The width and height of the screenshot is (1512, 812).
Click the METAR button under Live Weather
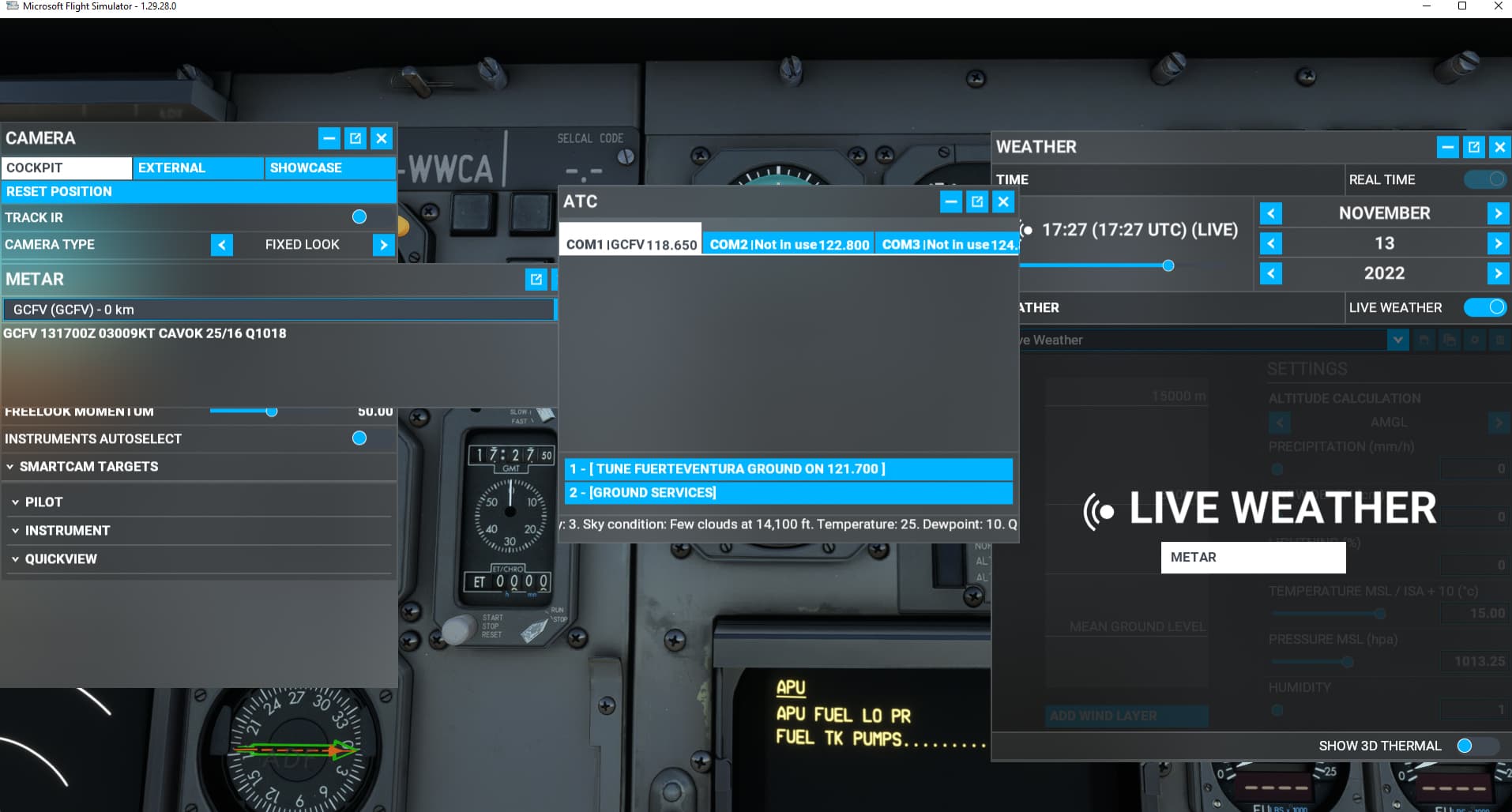(1253, 558)
